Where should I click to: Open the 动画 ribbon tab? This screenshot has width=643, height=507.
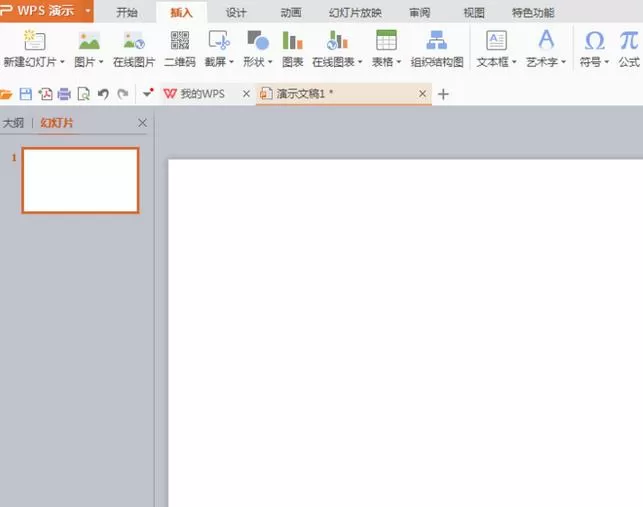point(291,12)
